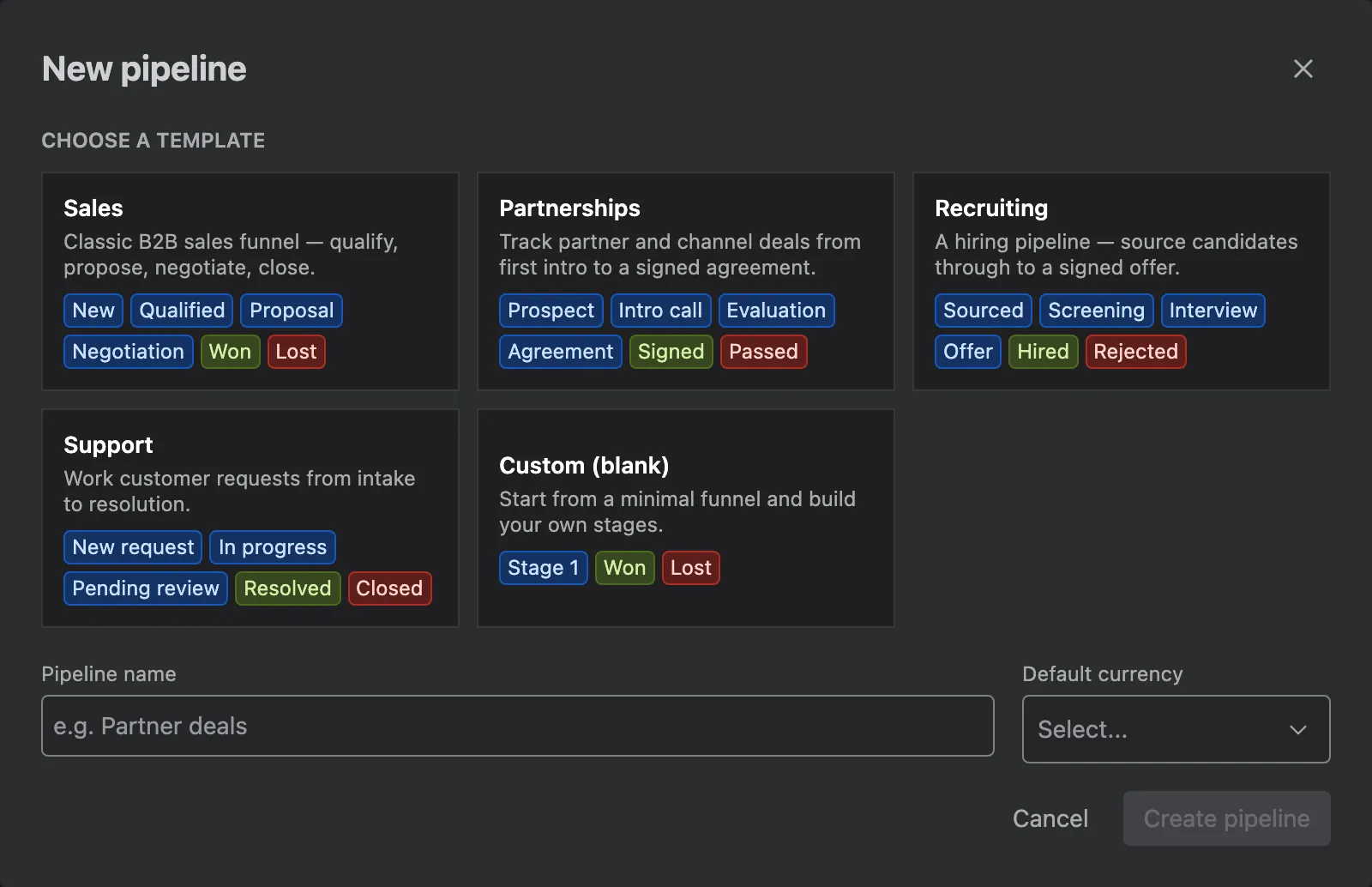Select the Support template card
The image size is (1372, 887).
click(x=250, y=518)
